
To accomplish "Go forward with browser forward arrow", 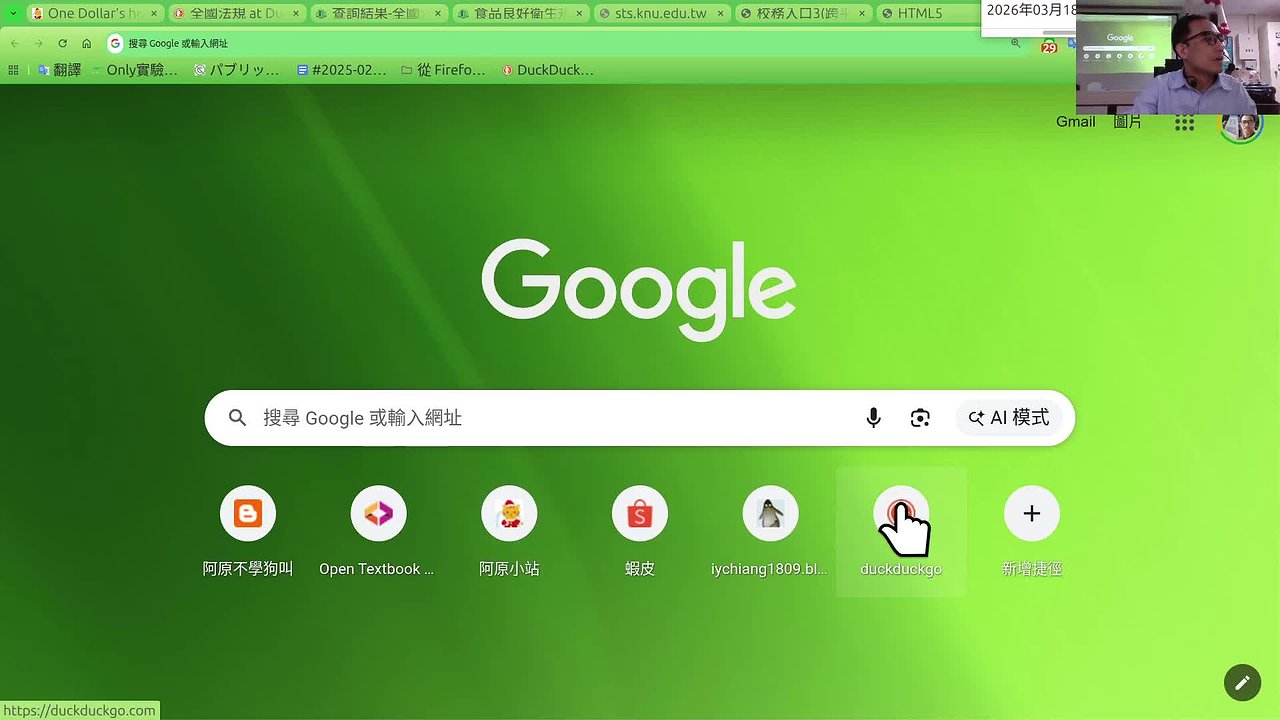I will coord(38,44).
